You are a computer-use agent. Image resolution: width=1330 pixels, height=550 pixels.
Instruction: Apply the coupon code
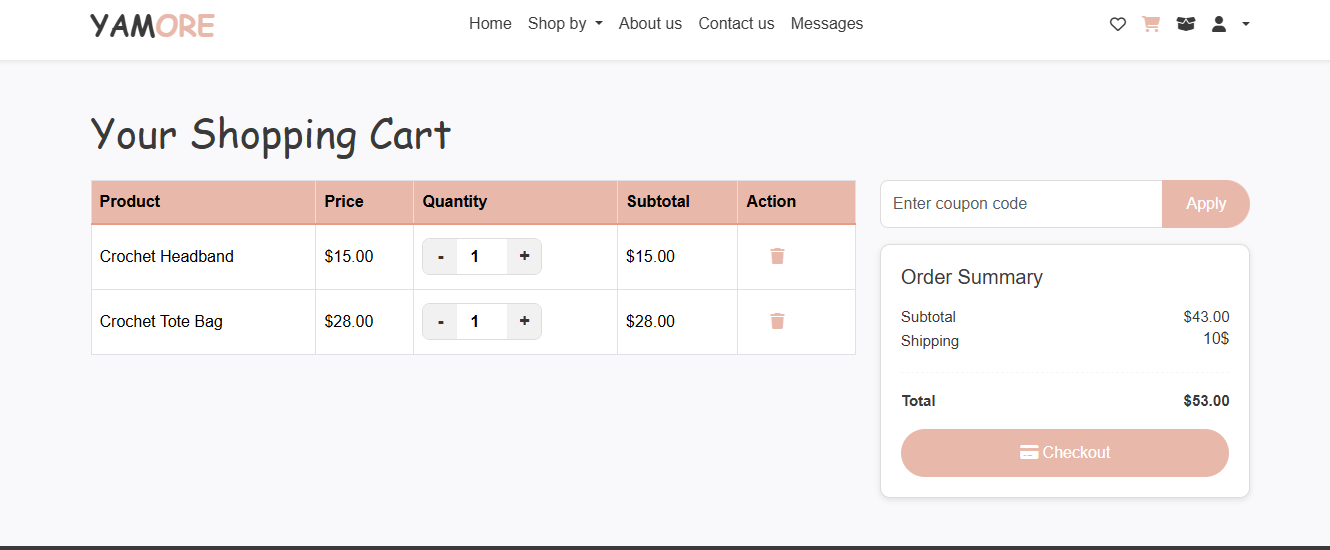tap(1205, 204)
